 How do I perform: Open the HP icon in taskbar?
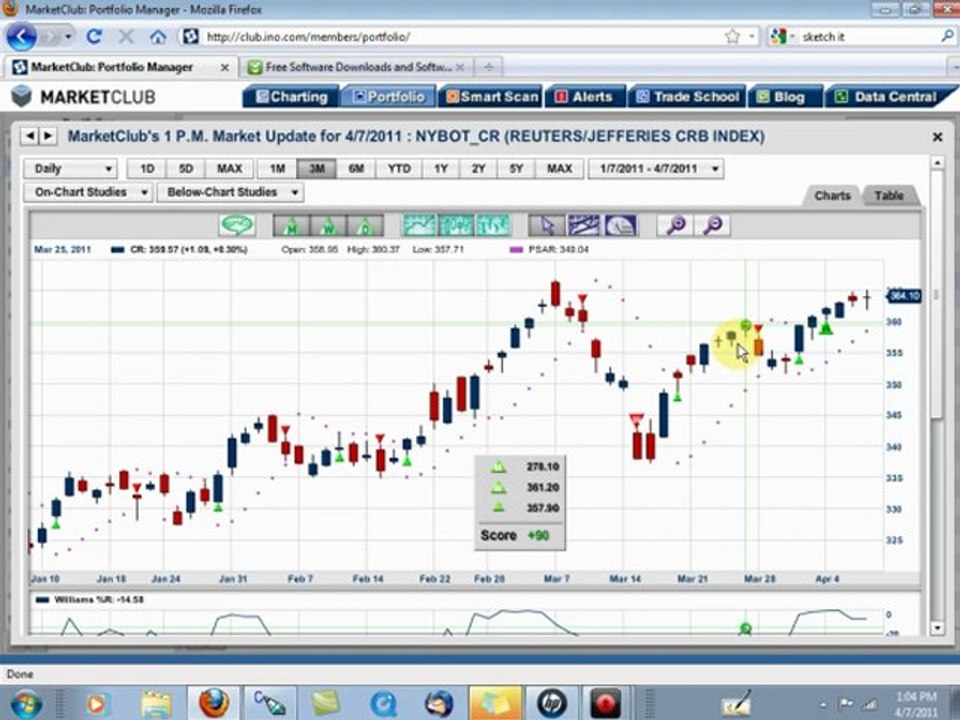tap(552, 704)
